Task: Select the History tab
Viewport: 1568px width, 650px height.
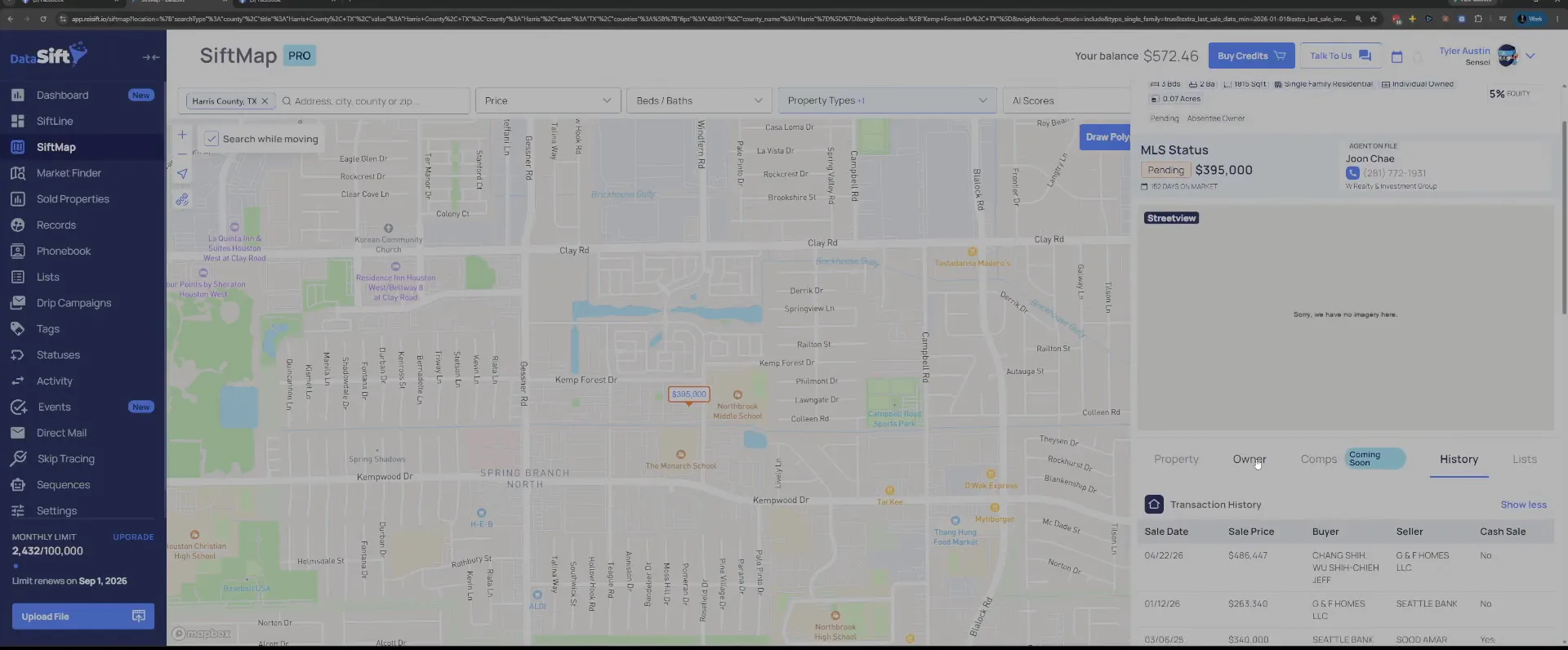Action: pos(1459,460)
